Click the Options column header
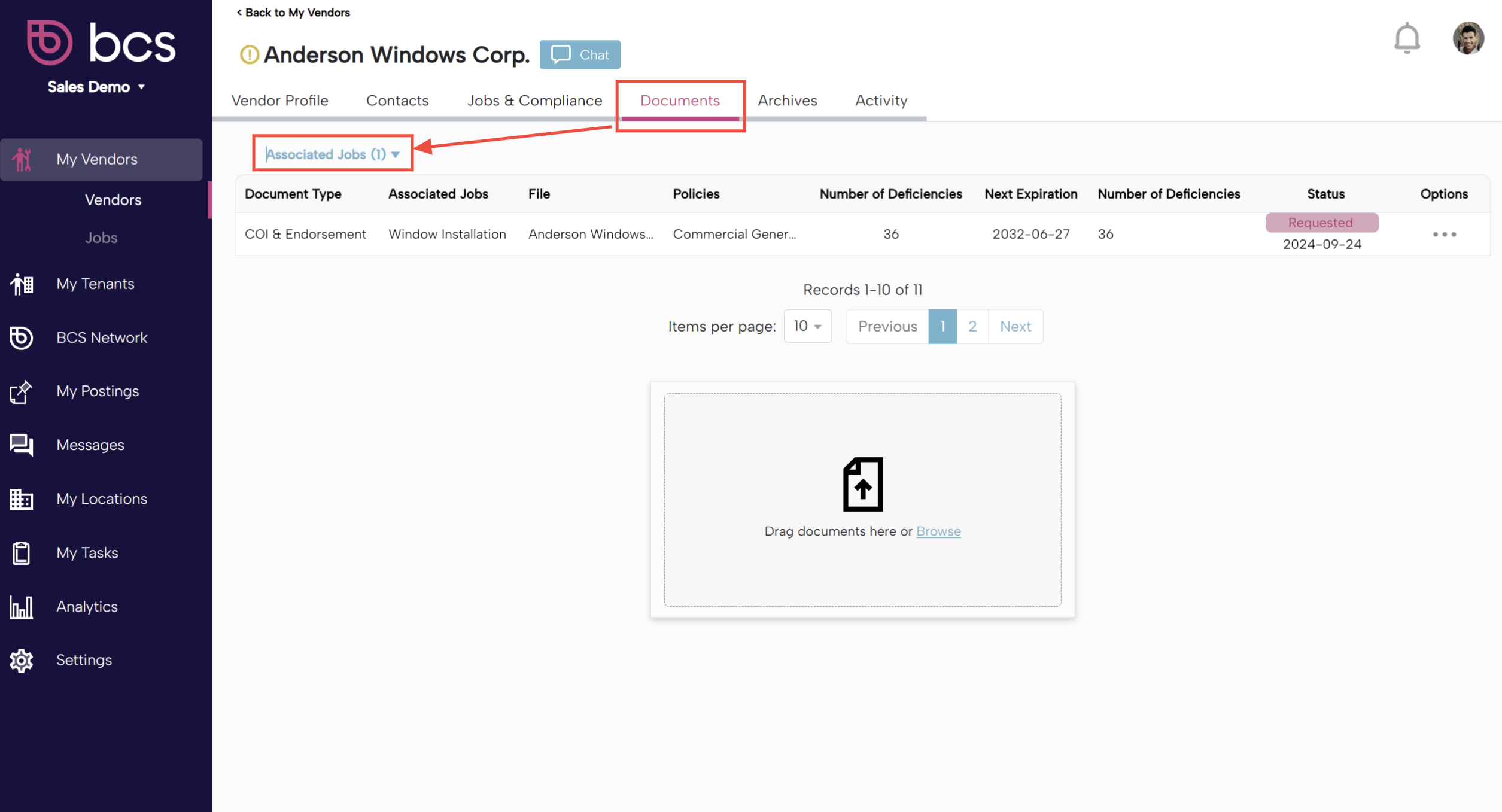1502x812 pixels. click(x=1443, y=194)
